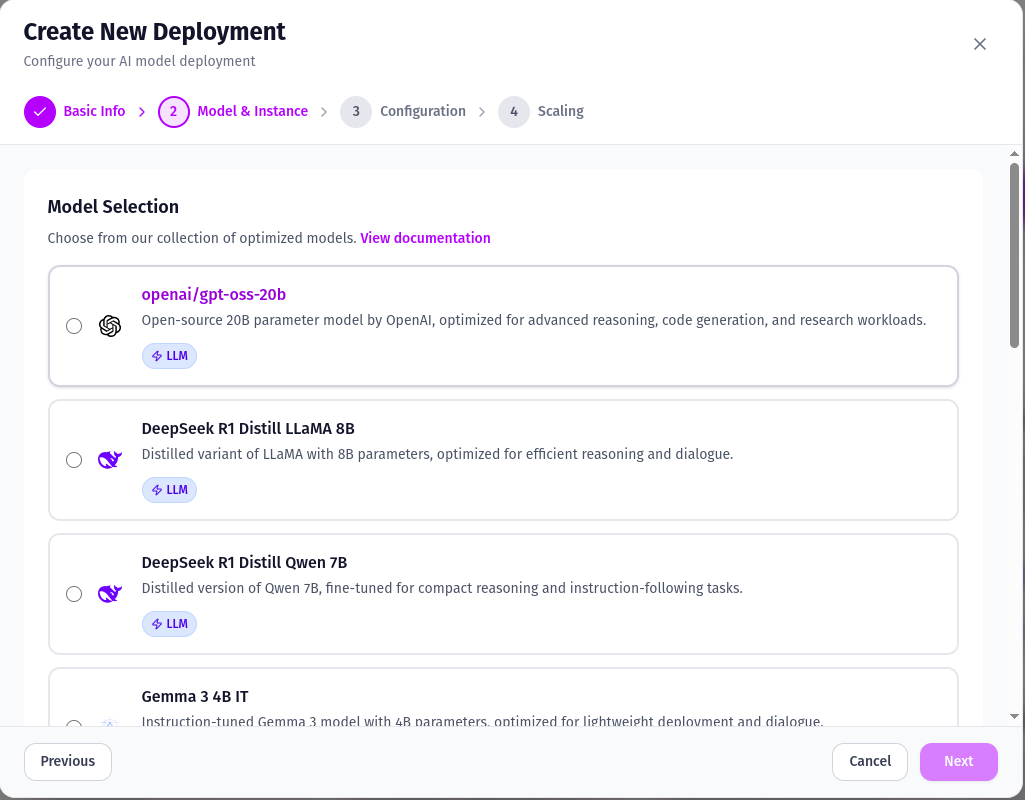
Task: Open the Model & Instance step
Action: tap(252, 111)
